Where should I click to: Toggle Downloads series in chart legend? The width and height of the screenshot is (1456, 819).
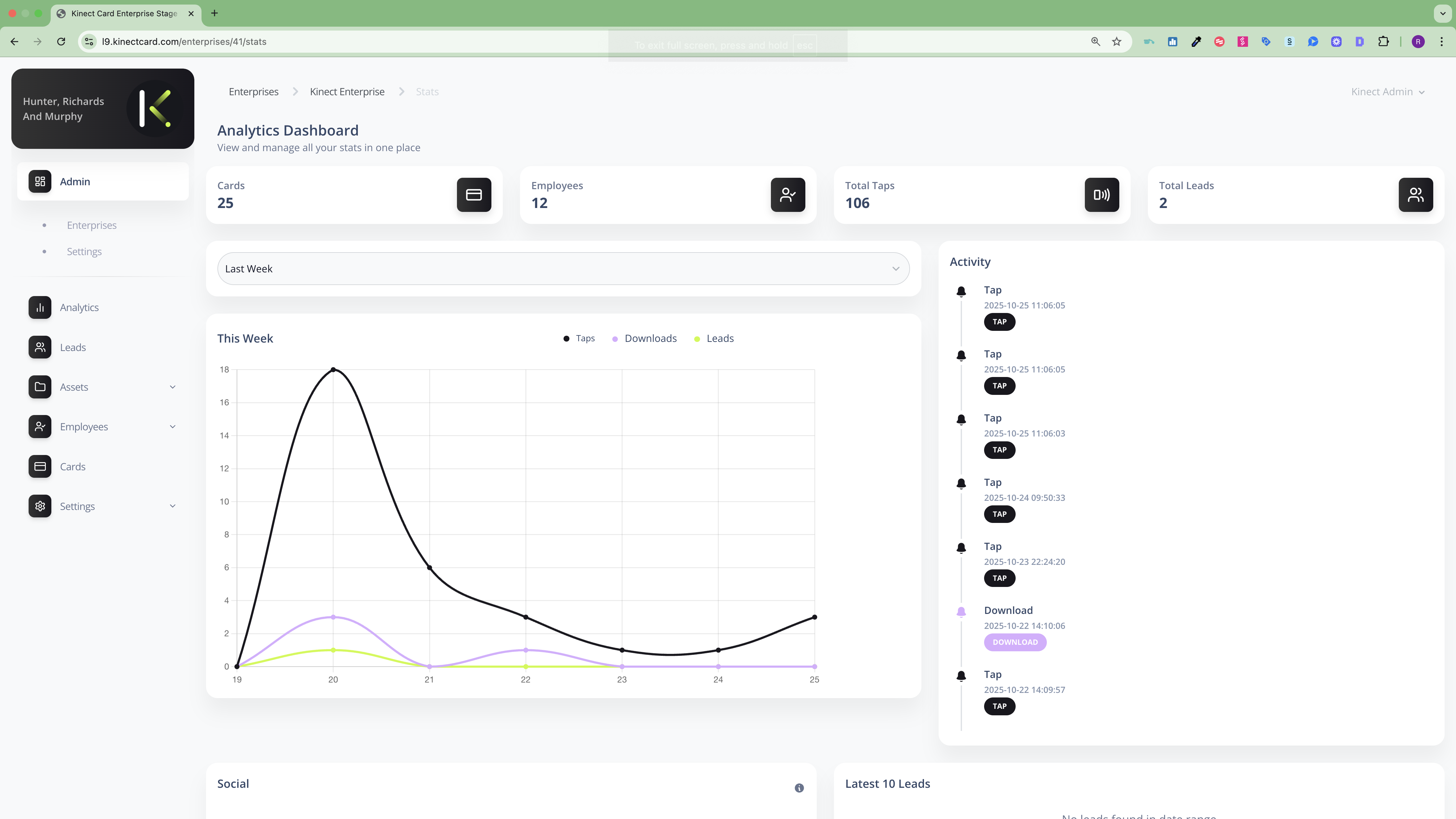644,339
